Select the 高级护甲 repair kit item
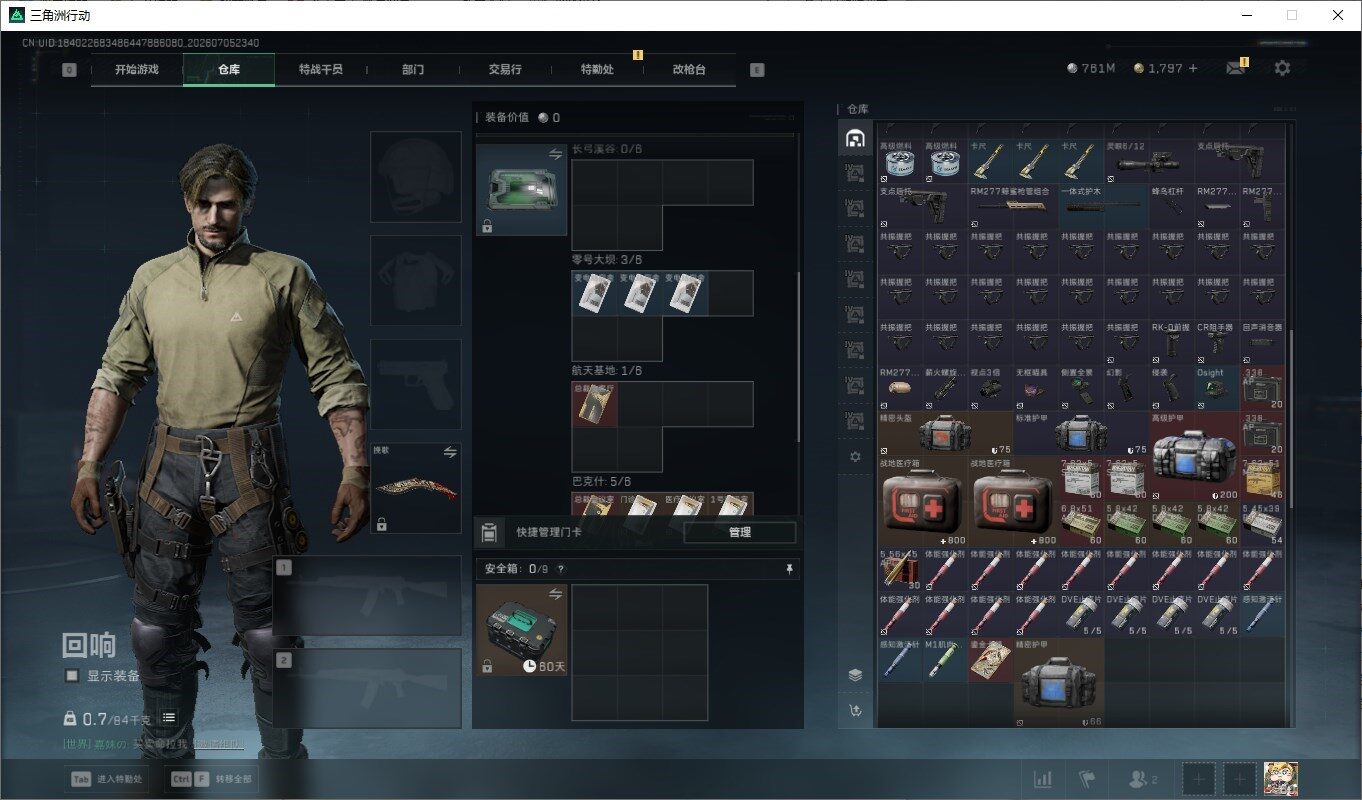 tap(1194, 455)
